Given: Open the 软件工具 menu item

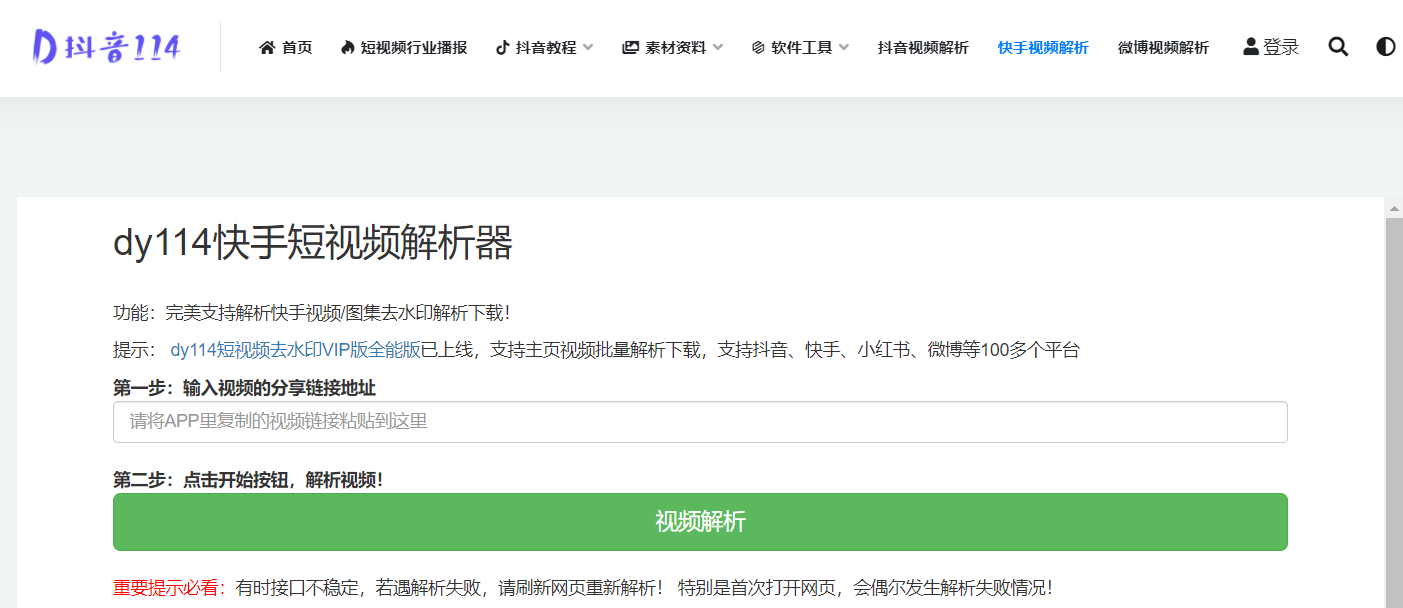Looking at the screenshot, I should 792,47.
